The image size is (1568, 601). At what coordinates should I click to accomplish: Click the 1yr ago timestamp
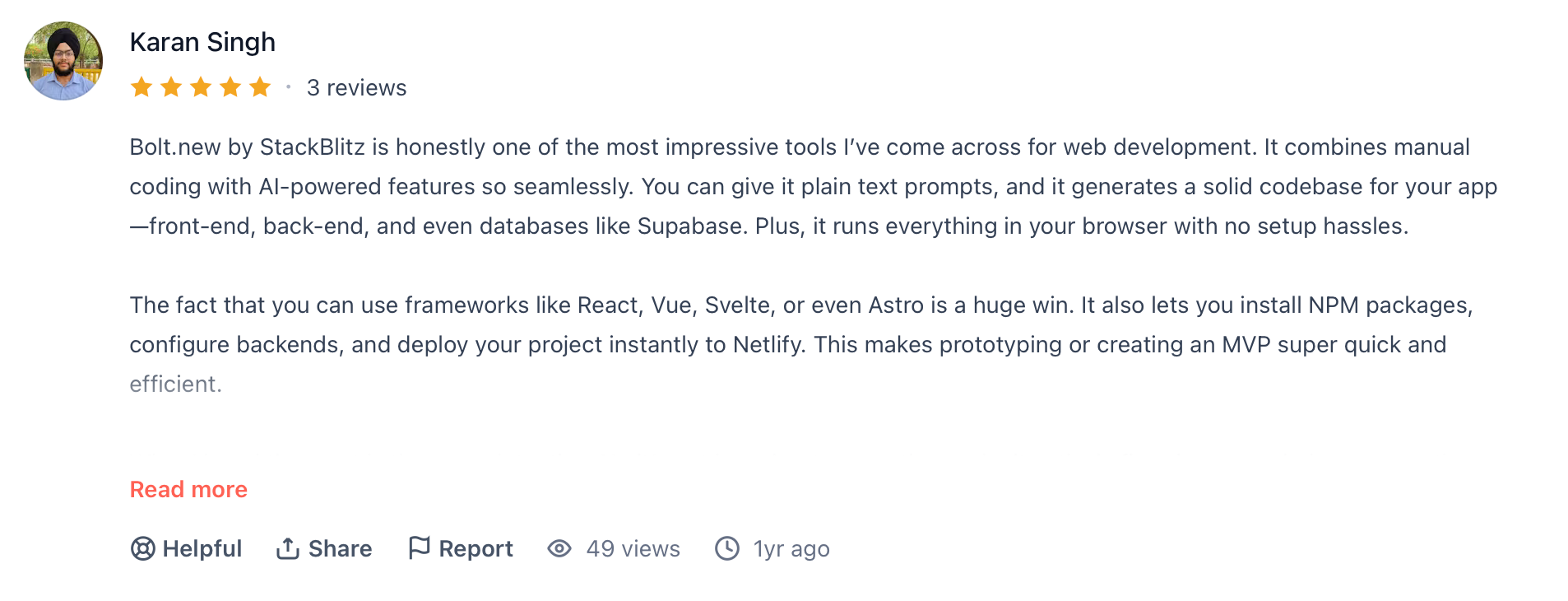(x=791, y=549)
